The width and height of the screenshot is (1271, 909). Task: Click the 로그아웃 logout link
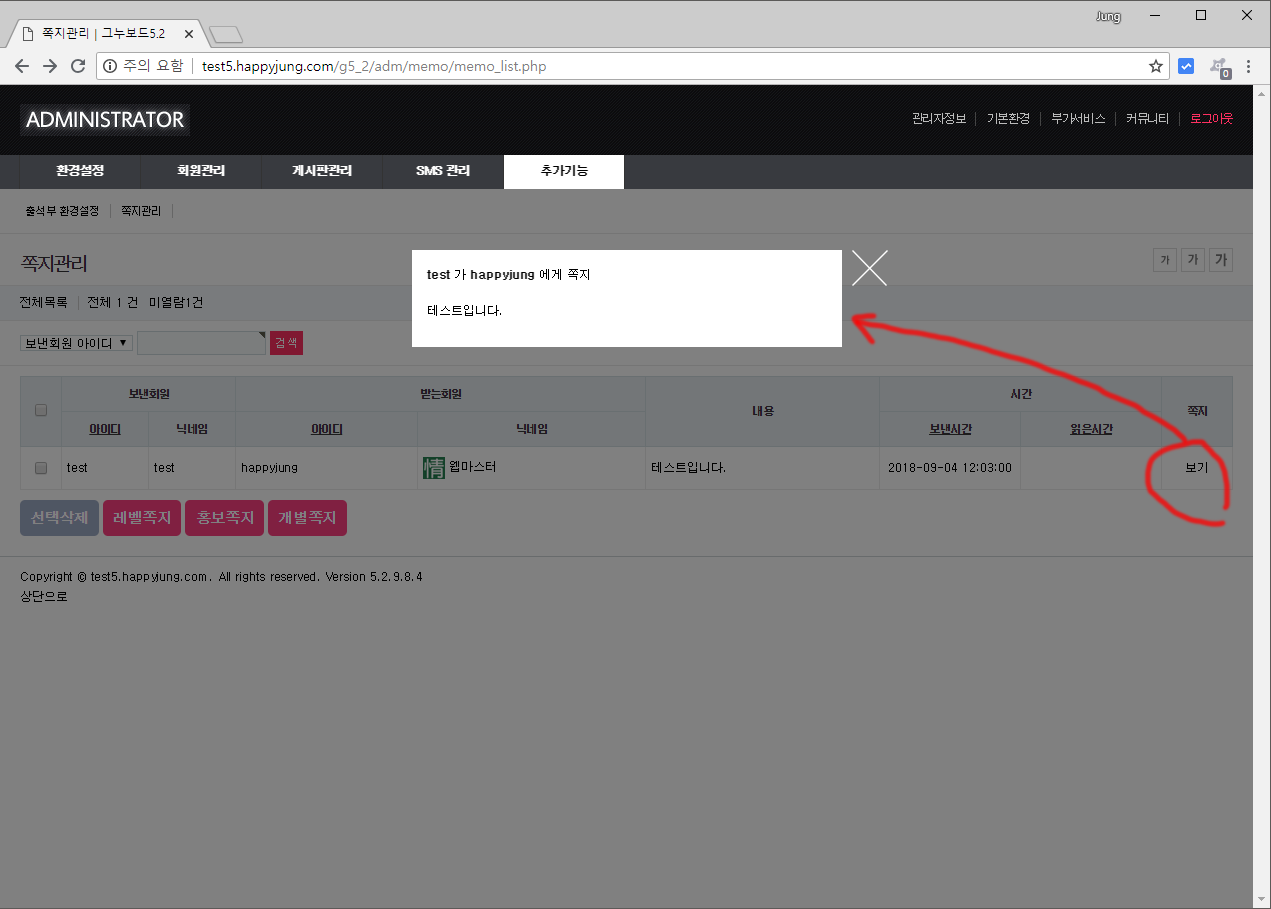click(x=1211, y=119)
